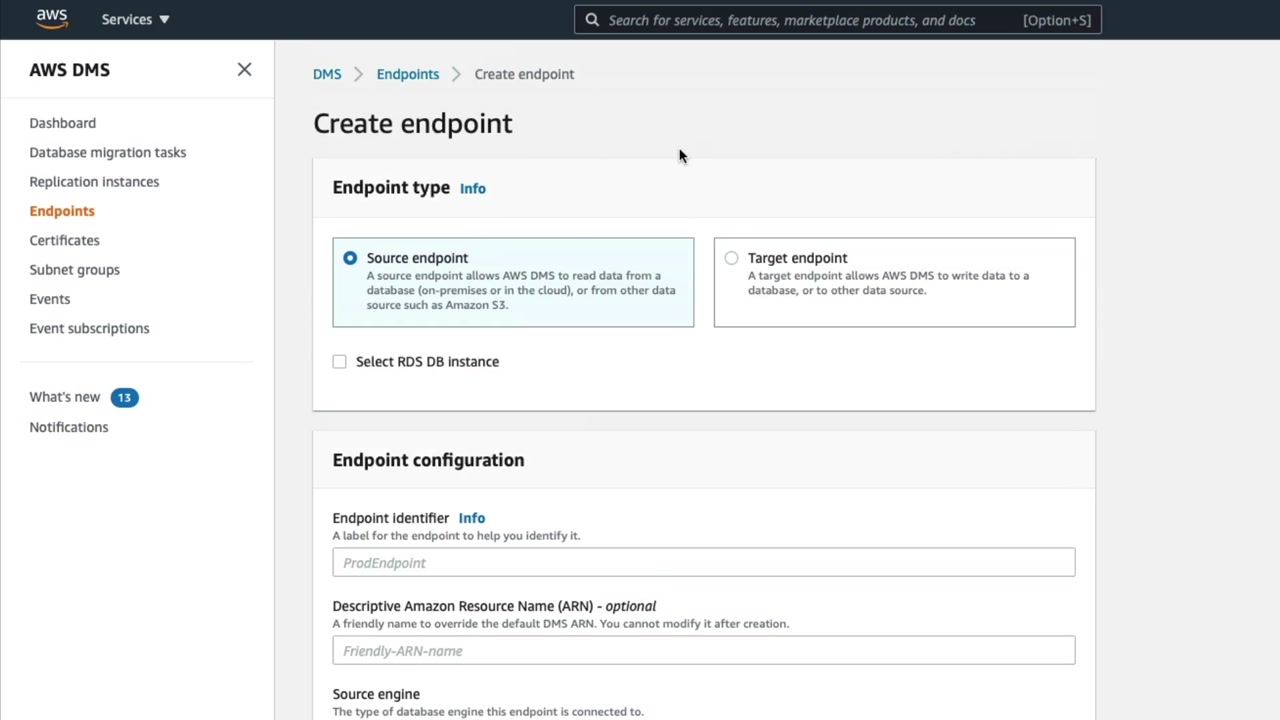
Task: Focus the Descriptive ARN input field
Action: point(703,650)
